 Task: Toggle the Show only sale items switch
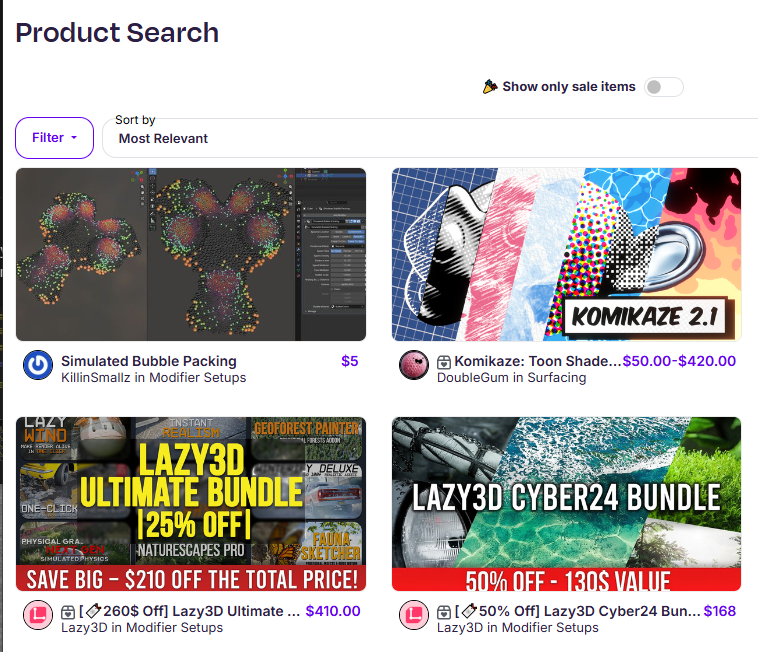pyautogui.click(x=664, y=87)
